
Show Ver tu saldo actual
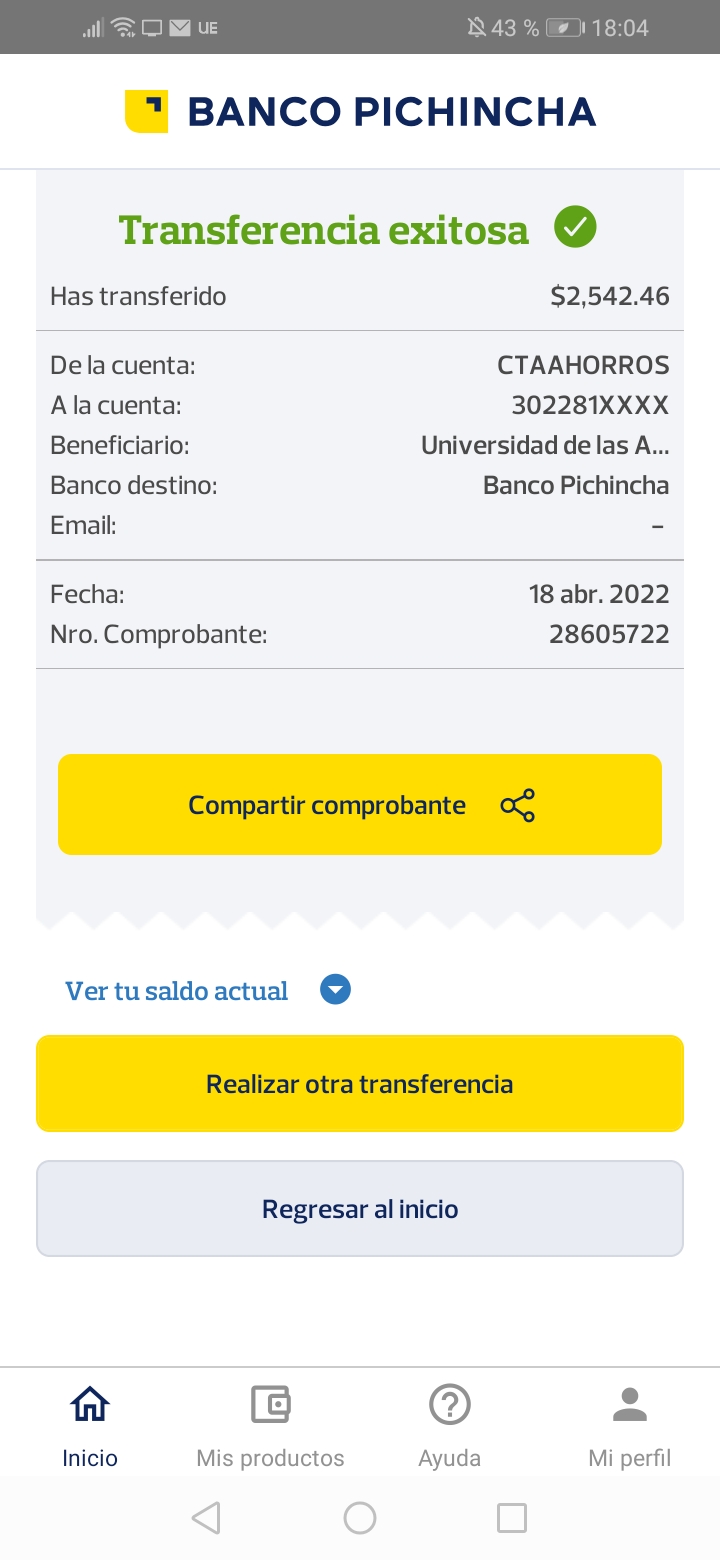(x=177, y=991)
